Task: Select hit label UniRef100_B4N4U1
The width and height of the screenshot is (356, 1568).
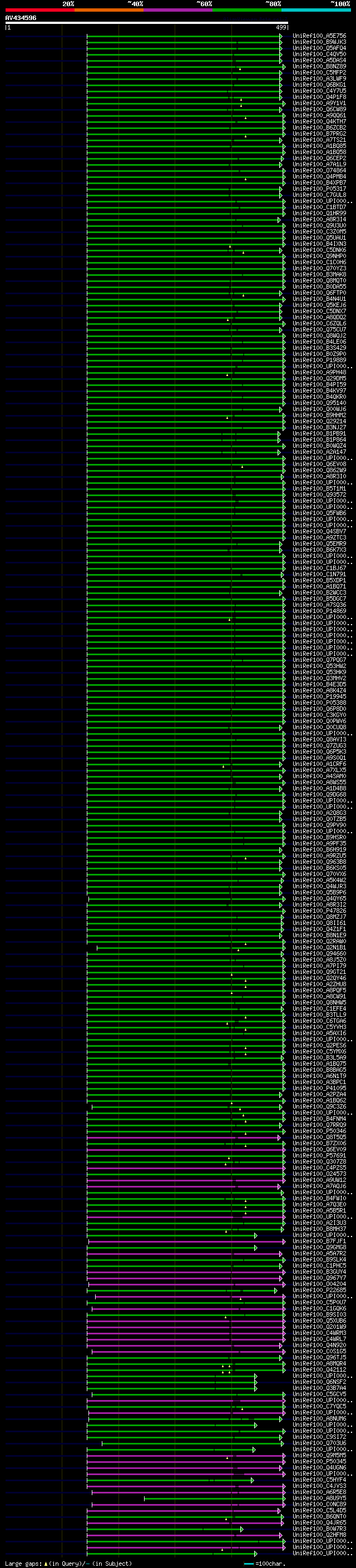Action: pyautogui.click(x=319, y=299)
